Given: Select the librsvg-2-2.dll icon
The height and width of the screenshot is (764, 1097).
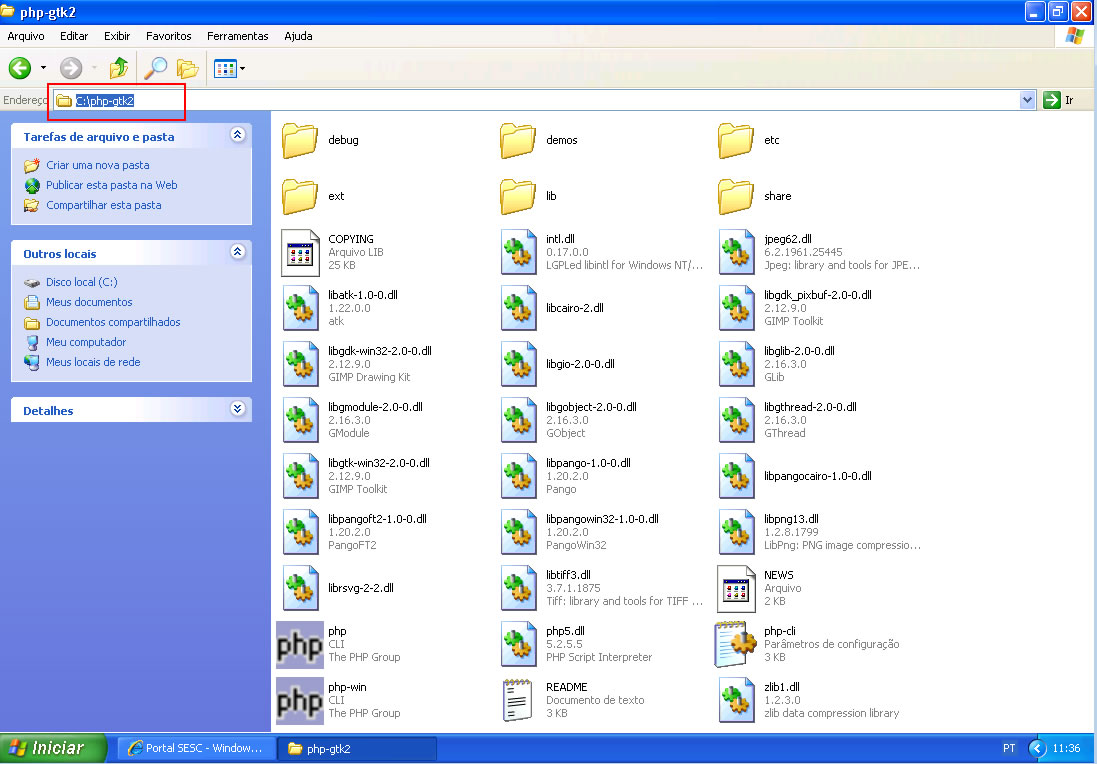Looking at the screenshot, I should pos(300,588).
